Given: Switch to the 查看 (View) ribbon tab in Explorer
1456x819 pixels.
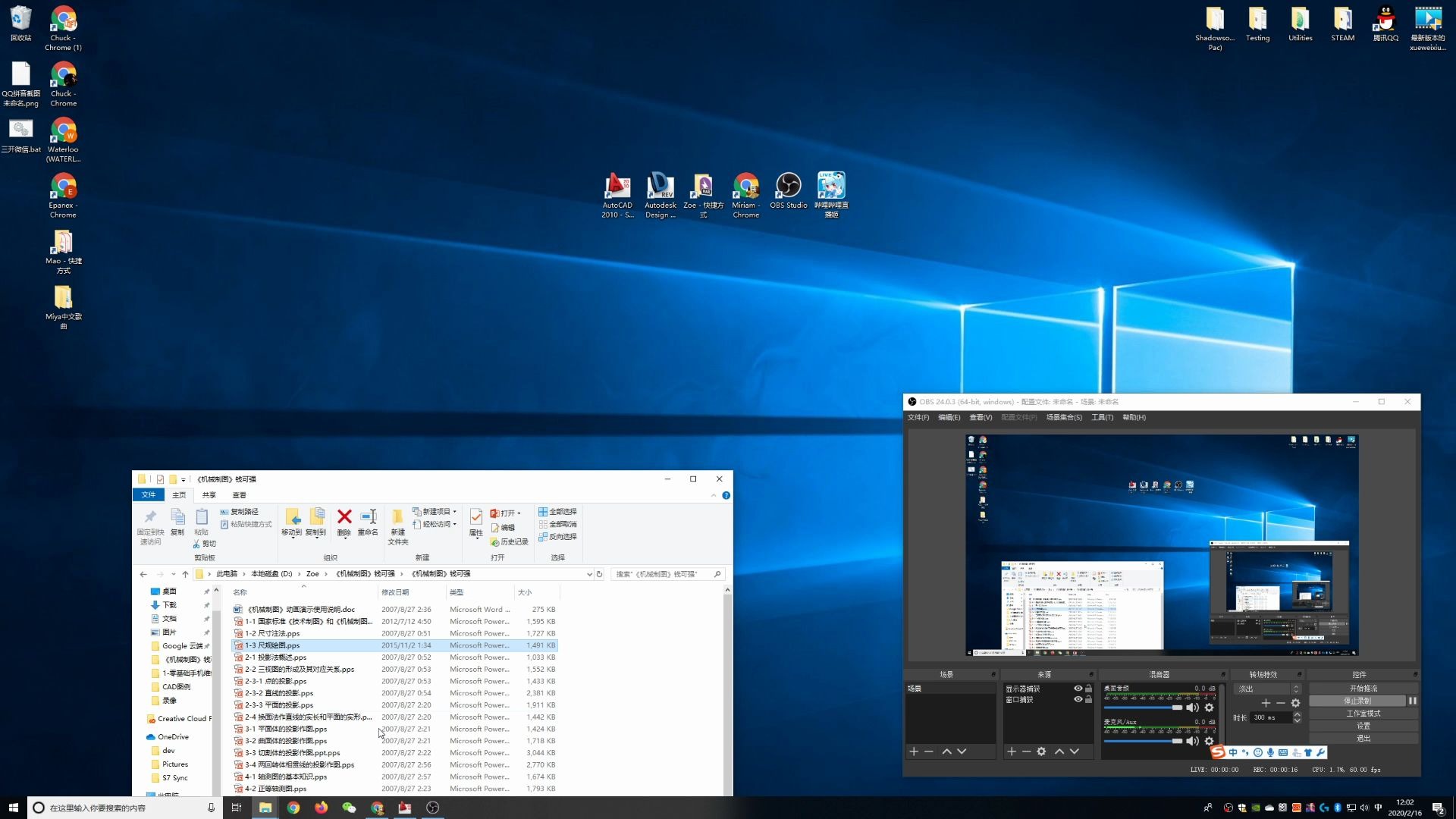Looking at the screenshot, I should (x=240, y=495).
